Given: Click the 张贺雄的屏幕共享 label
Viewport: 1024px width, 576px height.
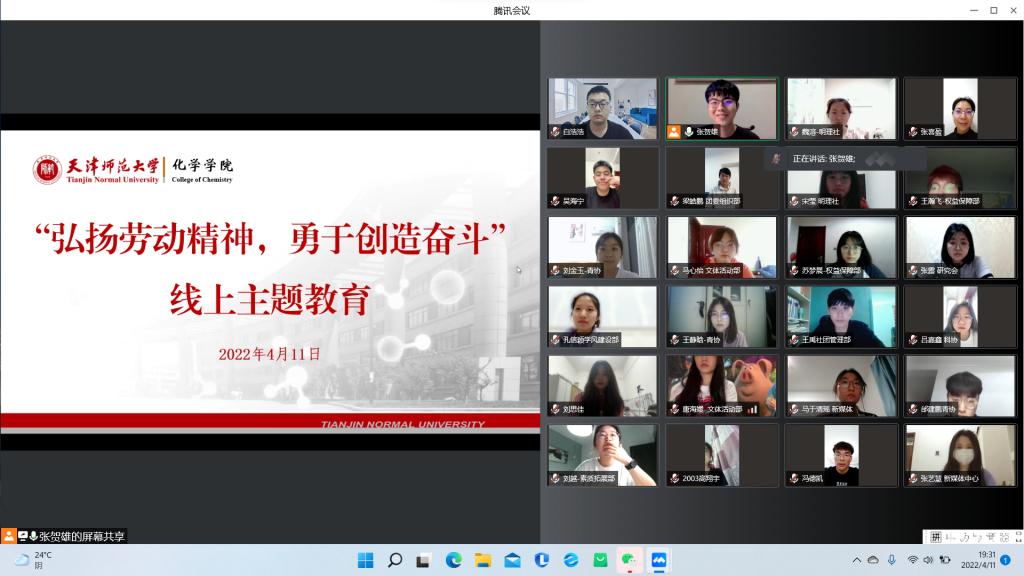Looking at the screenshot, I should point(84,536).
